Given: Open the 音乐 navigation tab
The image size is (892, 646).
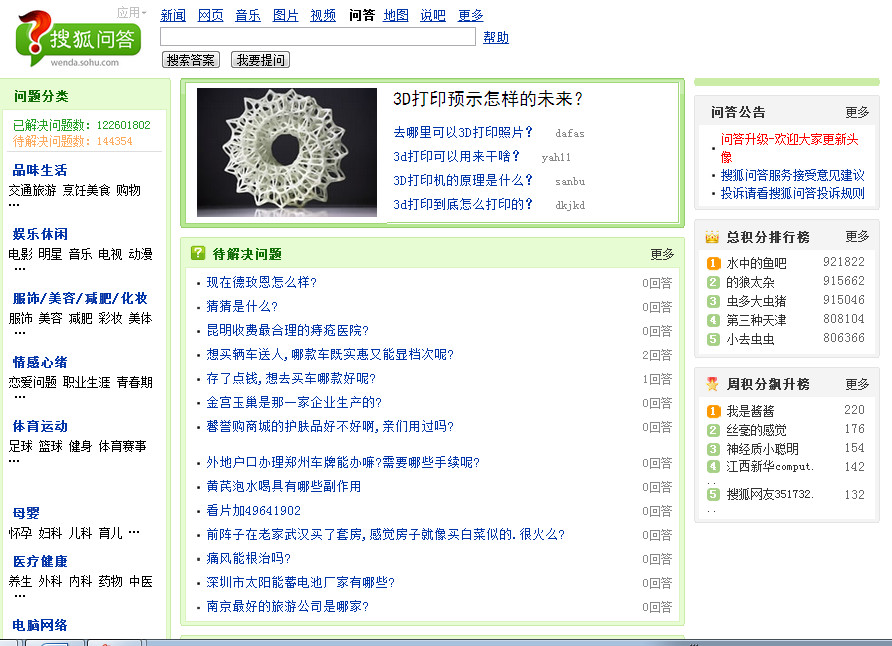Looking at the screenshot, I should (248, 15).
